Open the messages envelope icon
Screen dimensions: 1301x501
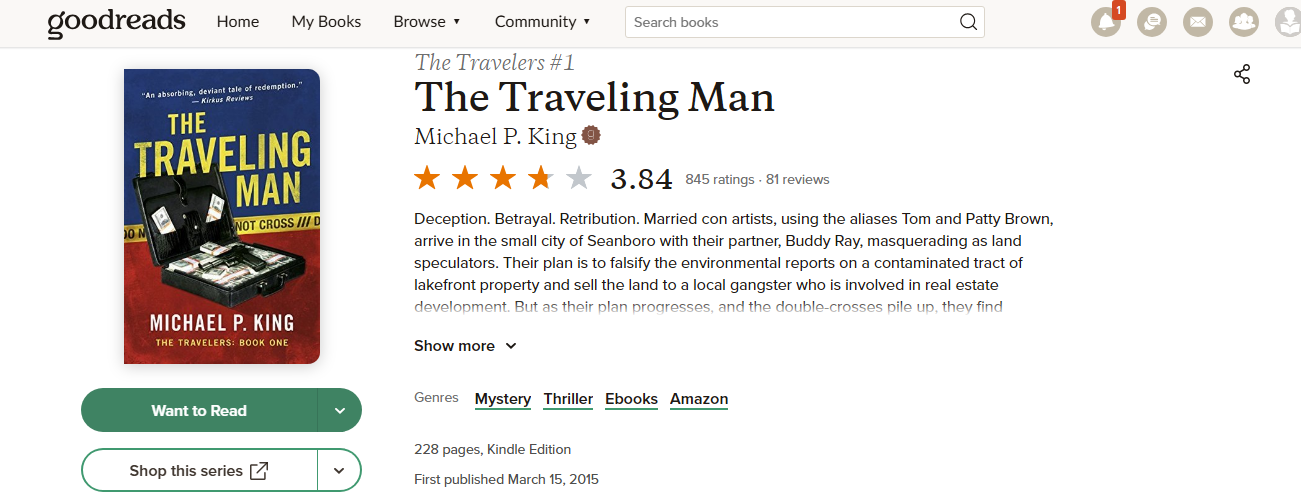coord(1198,22)
